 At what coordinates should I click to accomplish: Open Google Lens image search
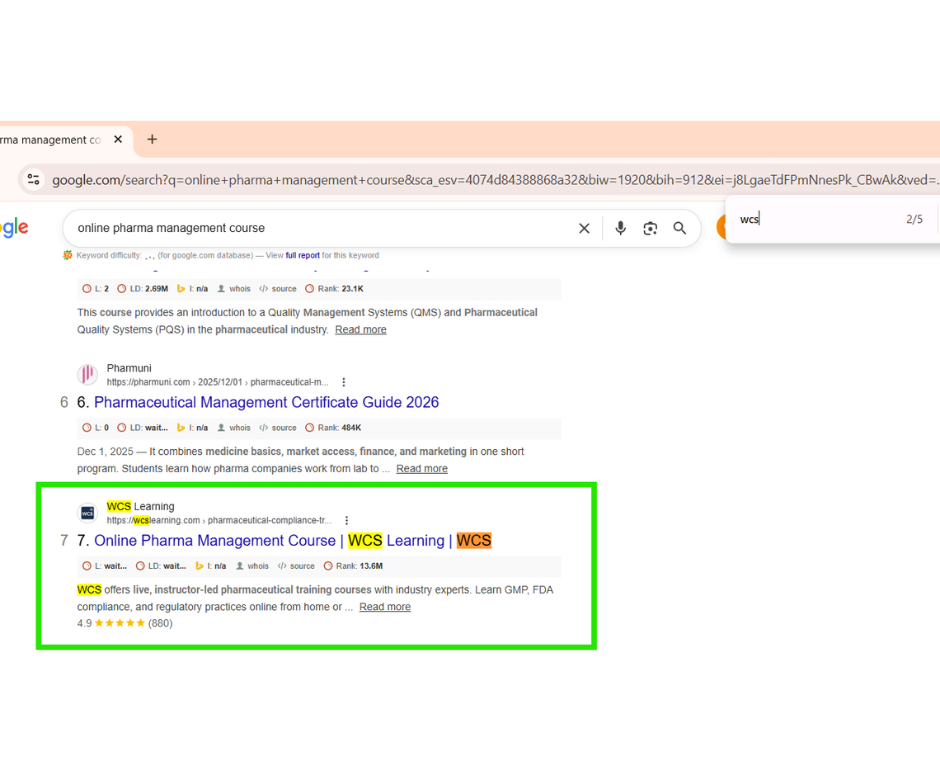point(650,228)
